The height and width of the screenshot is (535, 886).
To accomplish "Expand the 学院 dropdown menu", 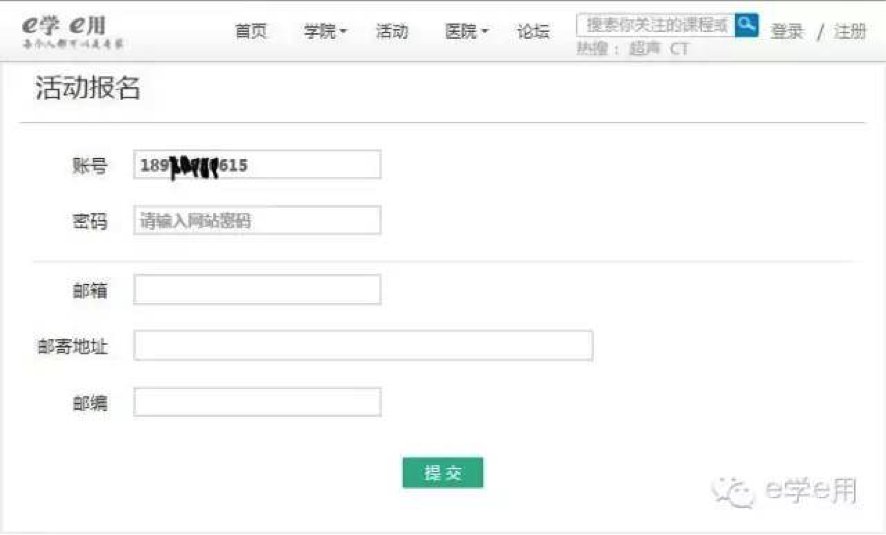I will coord(324,31).
